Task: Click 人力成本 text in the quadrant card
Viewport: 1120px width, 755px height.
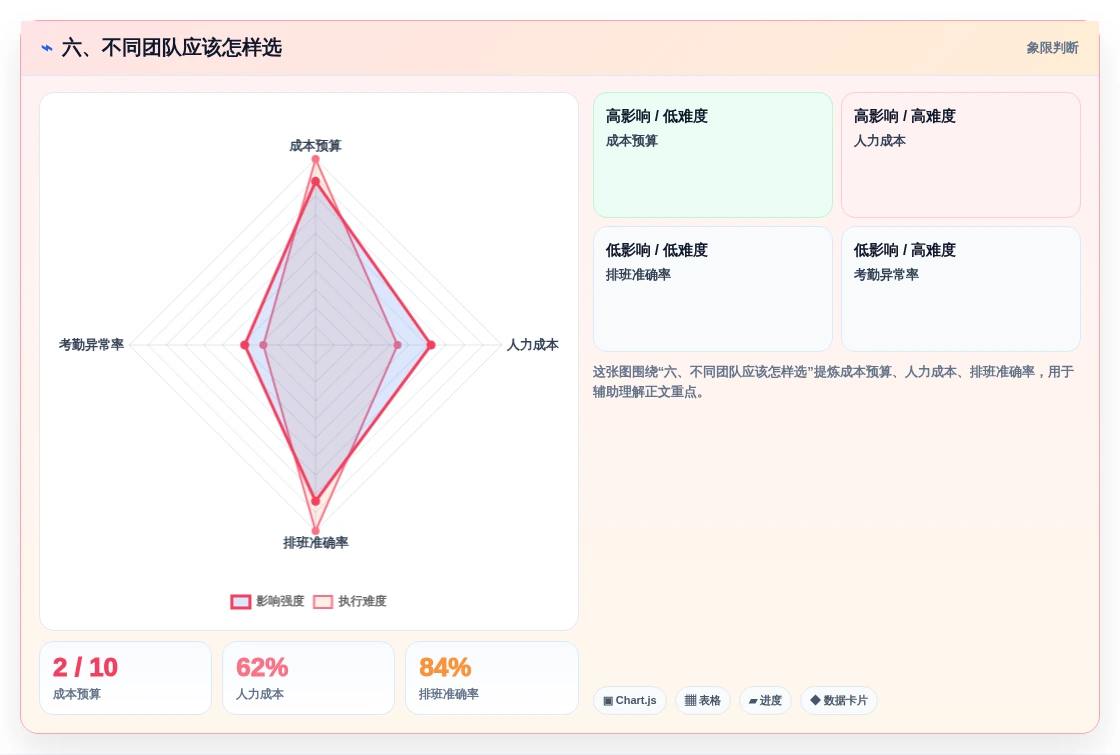Action: tap(879, 141)
